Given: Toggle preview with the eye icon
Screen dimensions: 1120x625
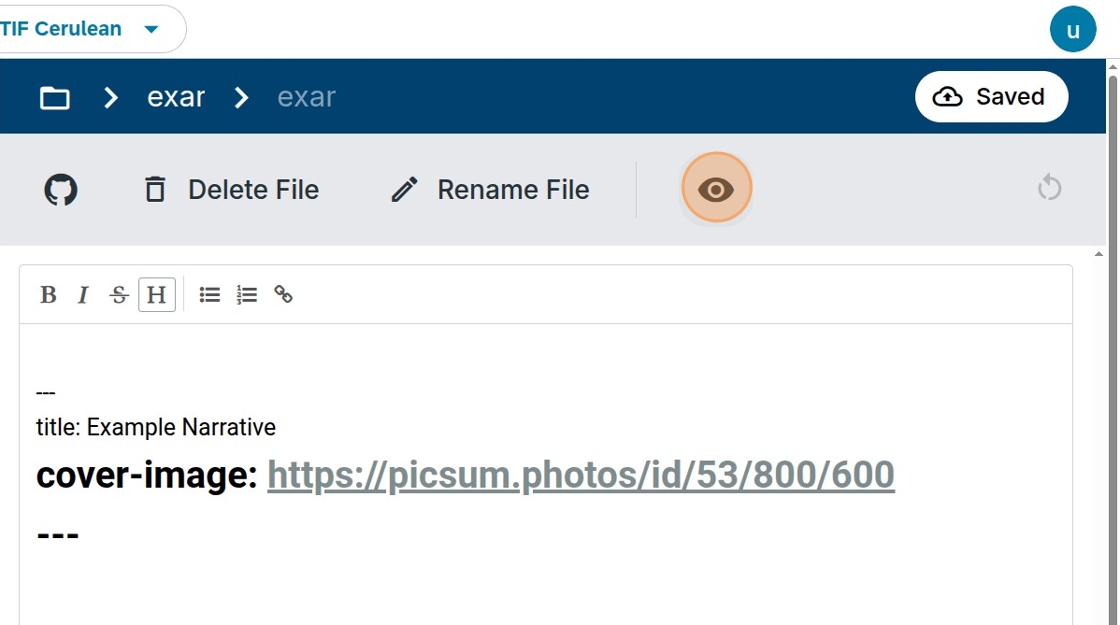Looking at the screenshot, I should coord(716,189).
